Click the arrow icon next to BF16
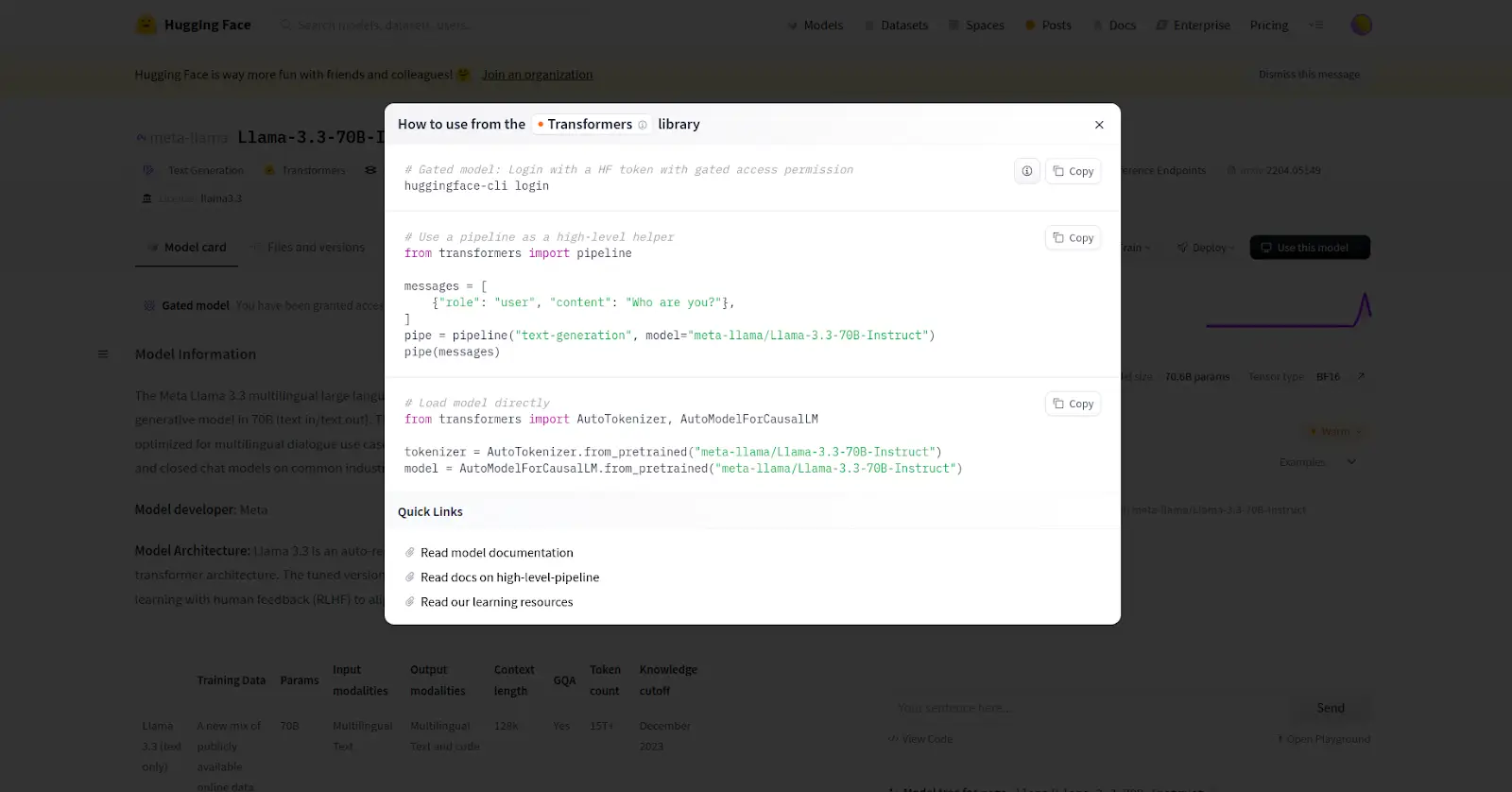This screenshot has width=1512, height=792. click(1361, 376)
